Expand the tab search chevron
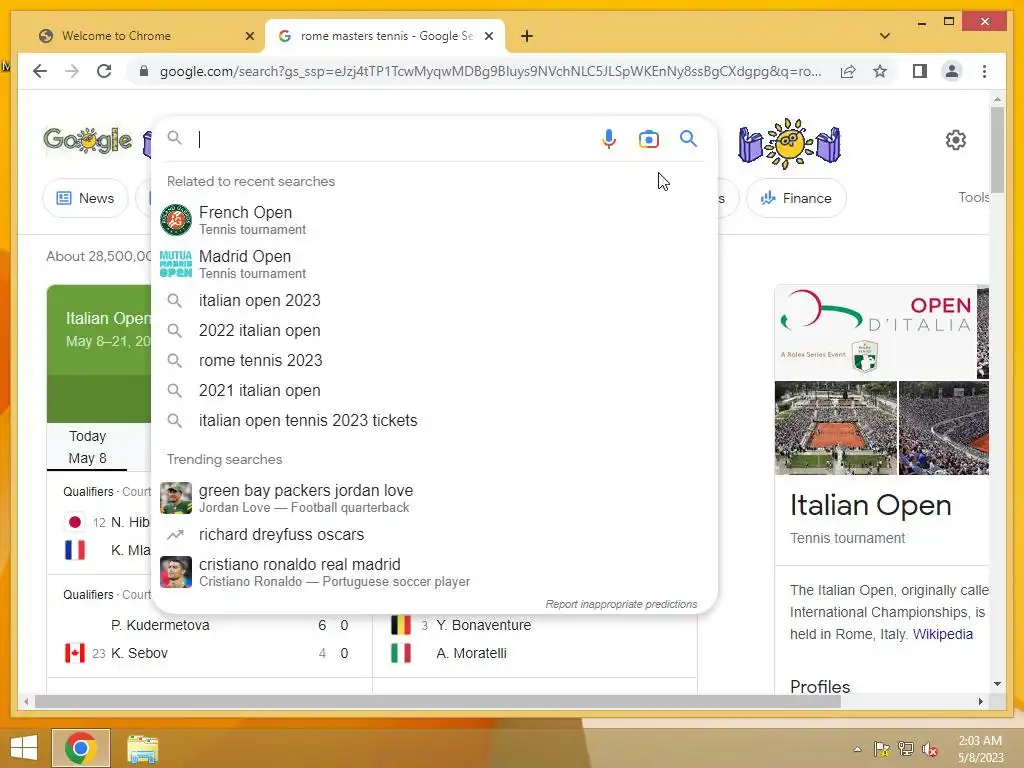 click(x=884, y=36)
